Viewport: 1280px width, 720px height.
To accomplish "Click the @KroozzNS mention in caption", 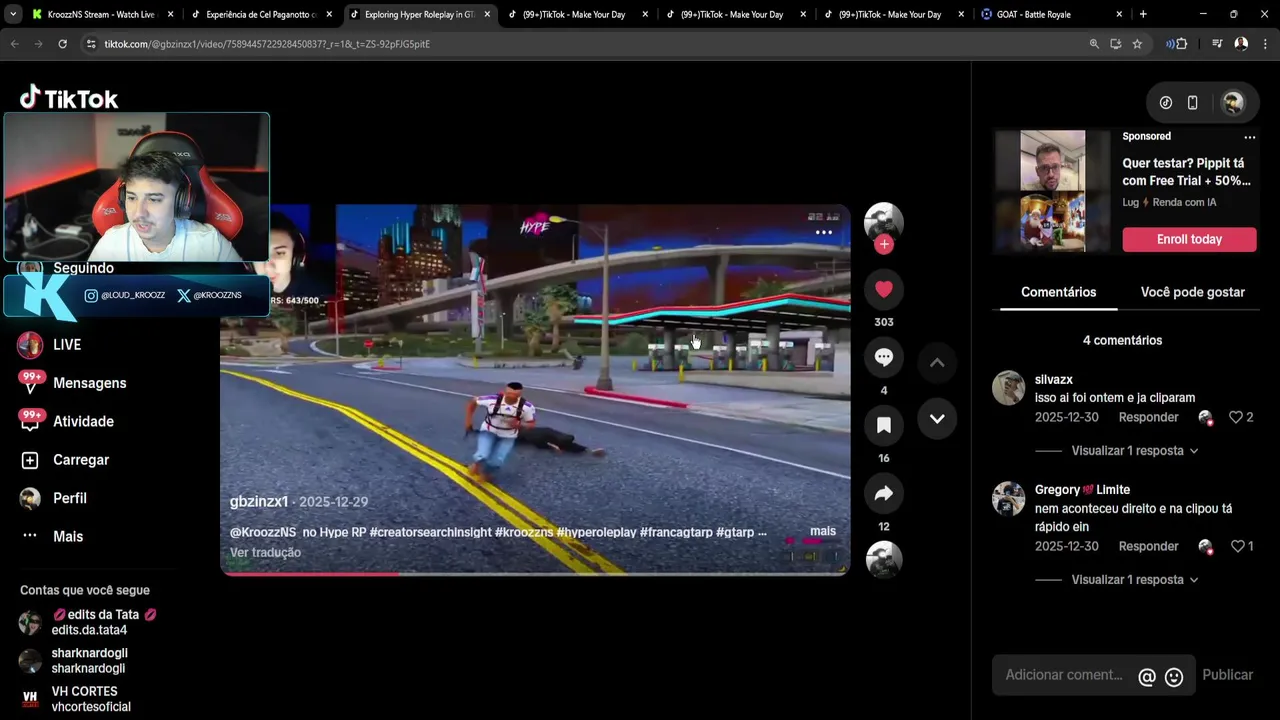I will [x=263, y=532].
